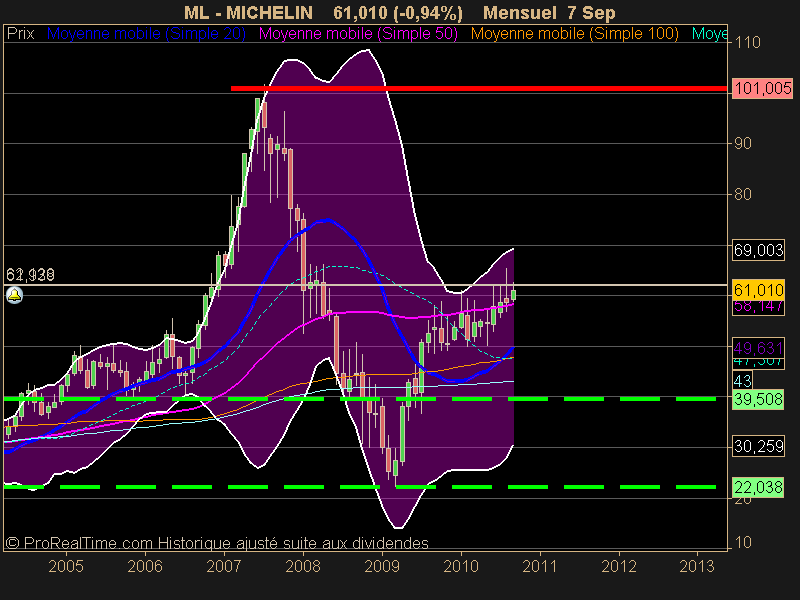The width and height of the screenshot is (800, 600).
Task: Select the "Moyenne mobile (Simple 50)" legend label
Action: point(358,34)
